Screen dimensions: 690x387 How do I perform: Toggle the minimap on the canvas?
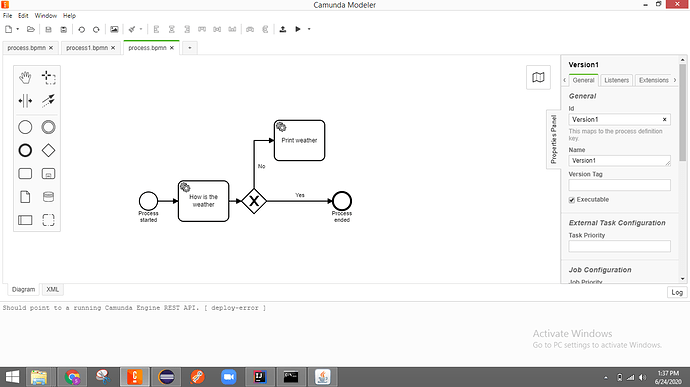(538, 77)
